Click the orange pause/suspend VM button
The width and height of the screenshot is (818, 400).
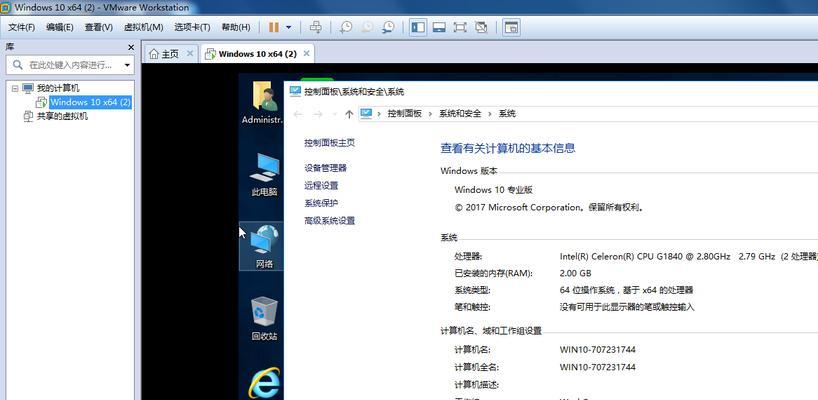point(273,27)
